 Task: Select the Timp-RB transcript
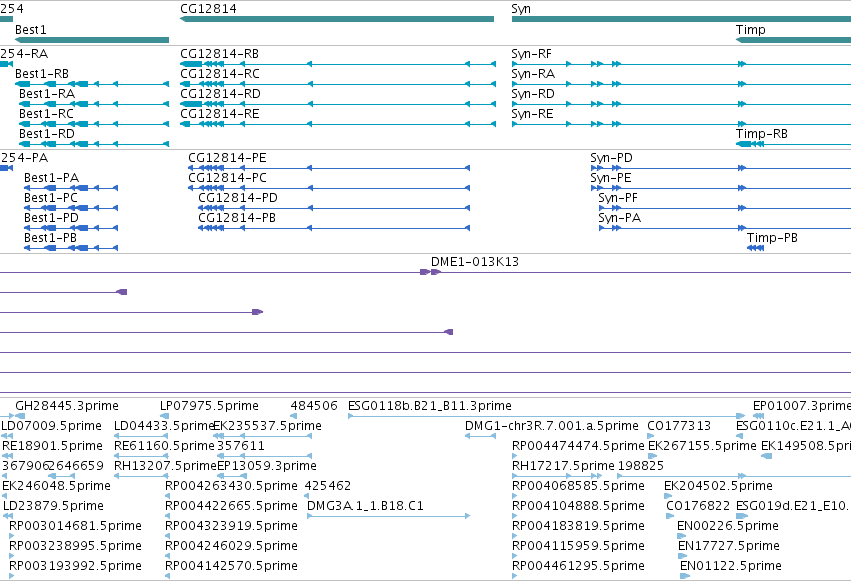point(793,144)
